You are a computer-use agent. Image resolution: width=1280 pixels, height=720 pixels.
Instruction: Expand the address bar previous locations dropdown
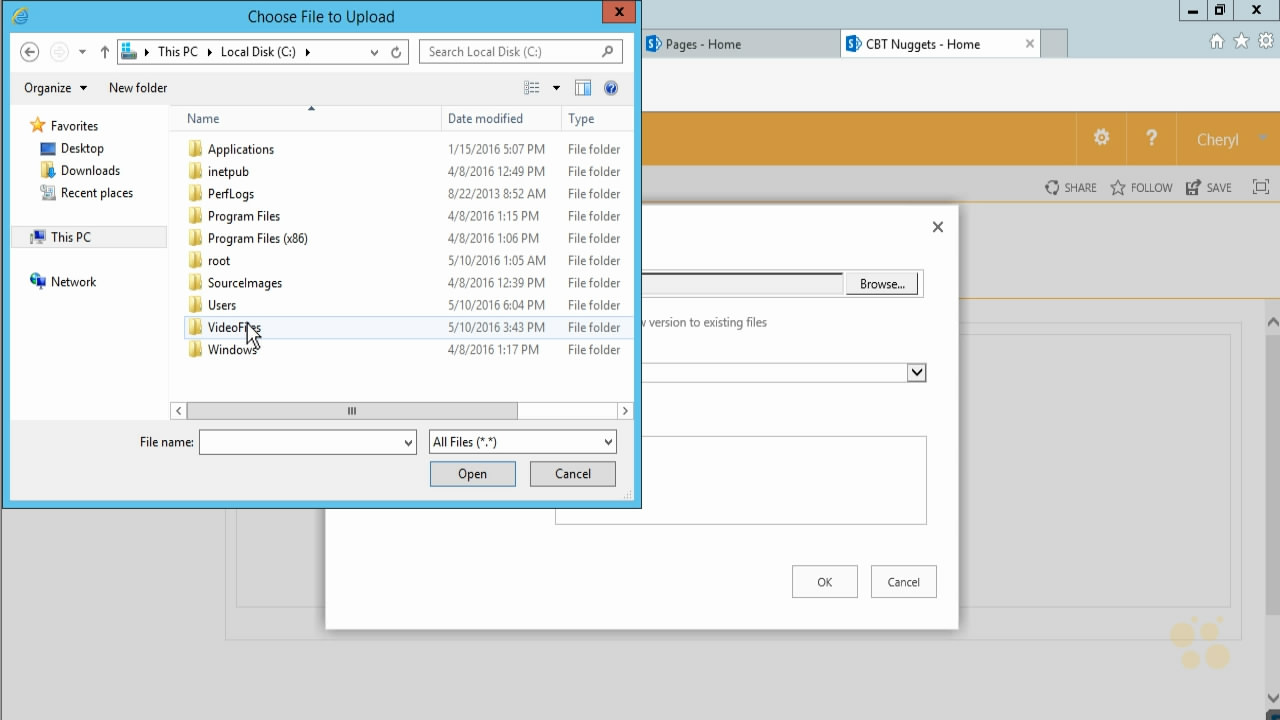point(374,52)
